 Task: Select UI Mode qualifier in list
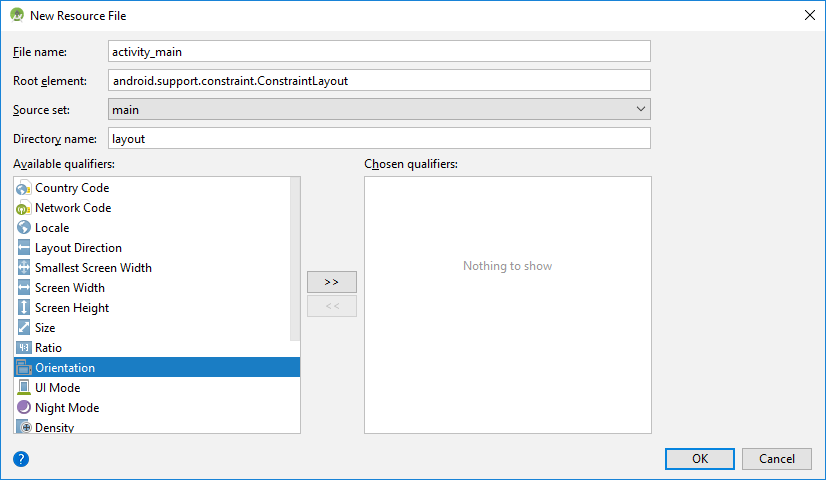point(57,388)
